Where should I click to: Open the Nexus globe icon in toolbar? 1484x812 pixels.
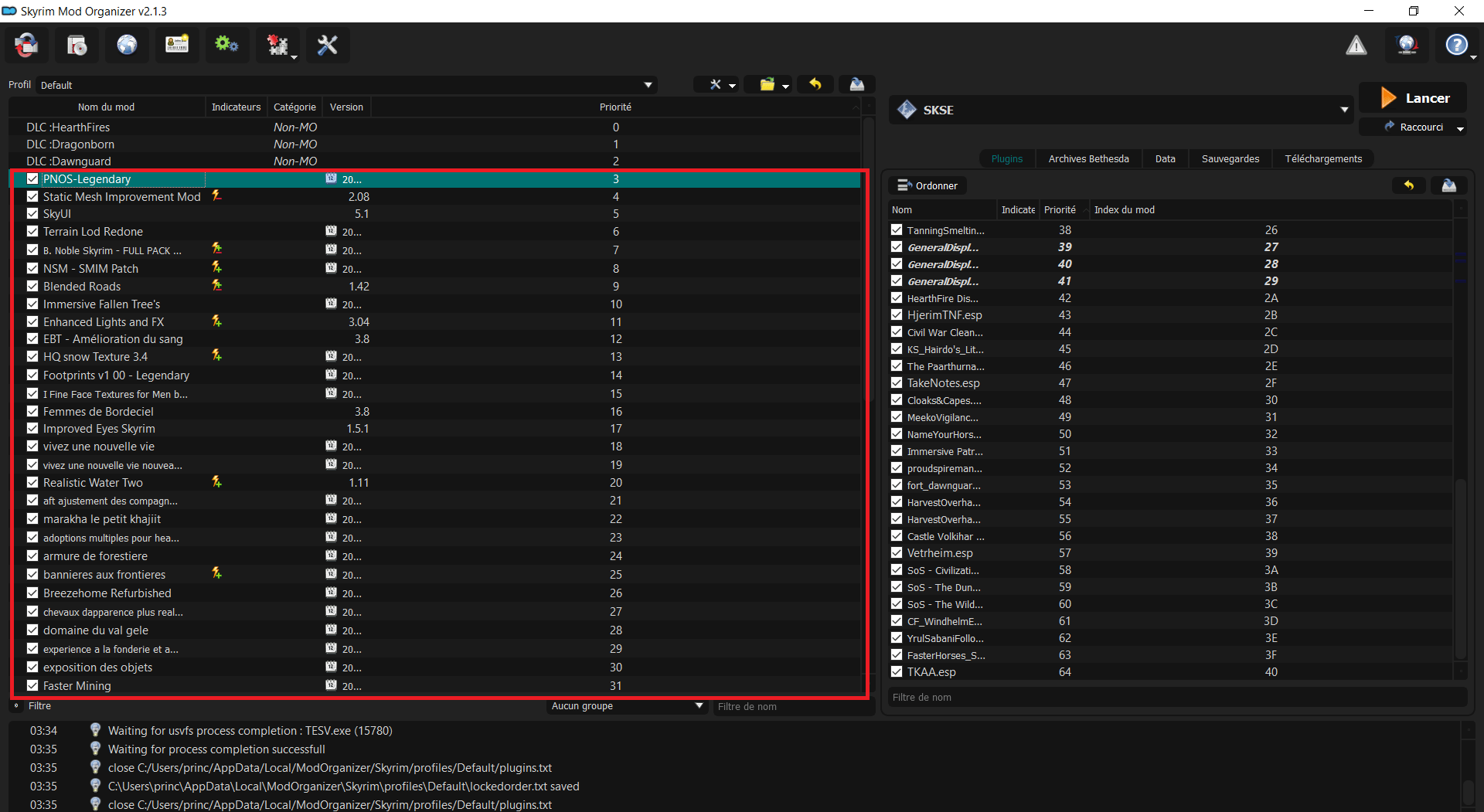127,46
